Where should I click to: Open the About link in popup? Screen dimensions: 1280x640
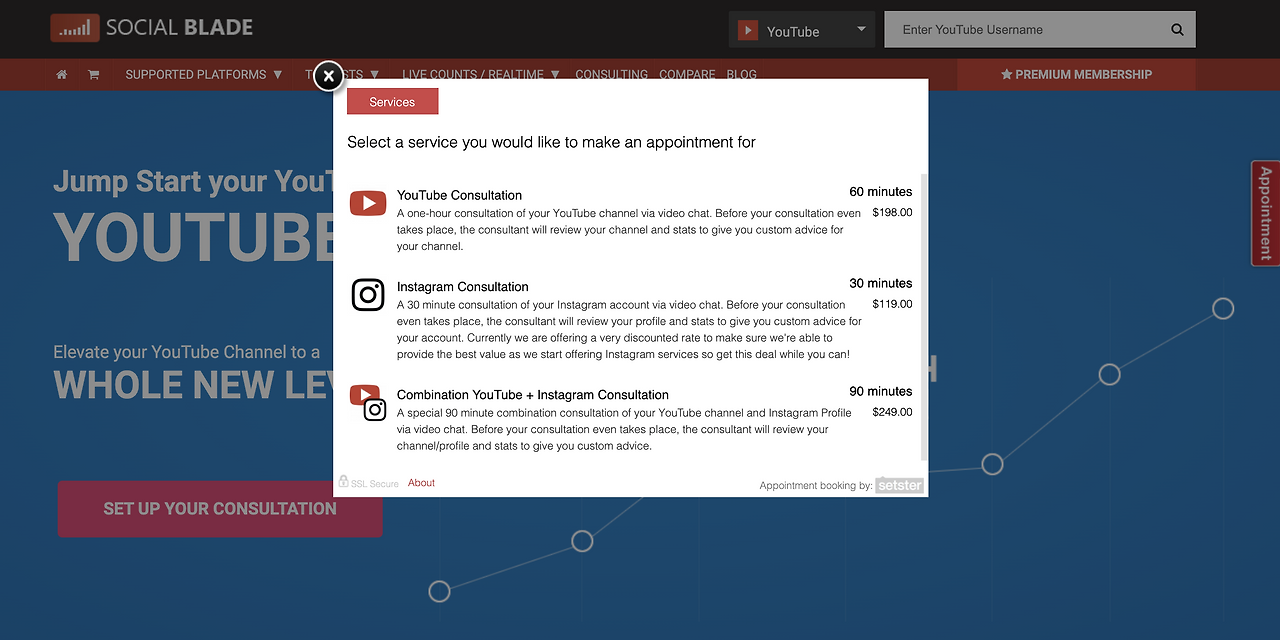[421, 482]
